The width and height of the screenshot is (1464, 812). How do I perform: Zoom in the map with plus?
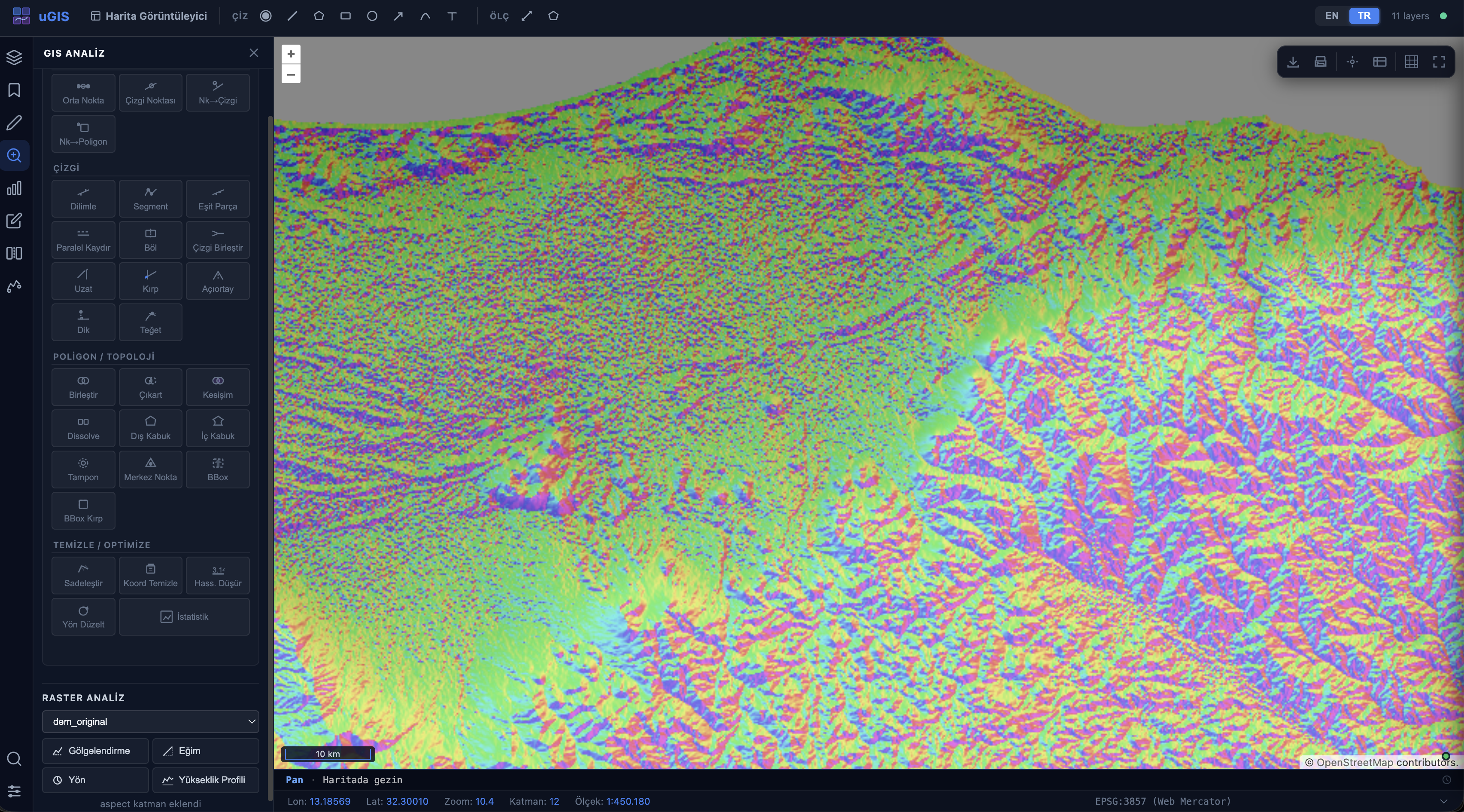coord(291,54)
